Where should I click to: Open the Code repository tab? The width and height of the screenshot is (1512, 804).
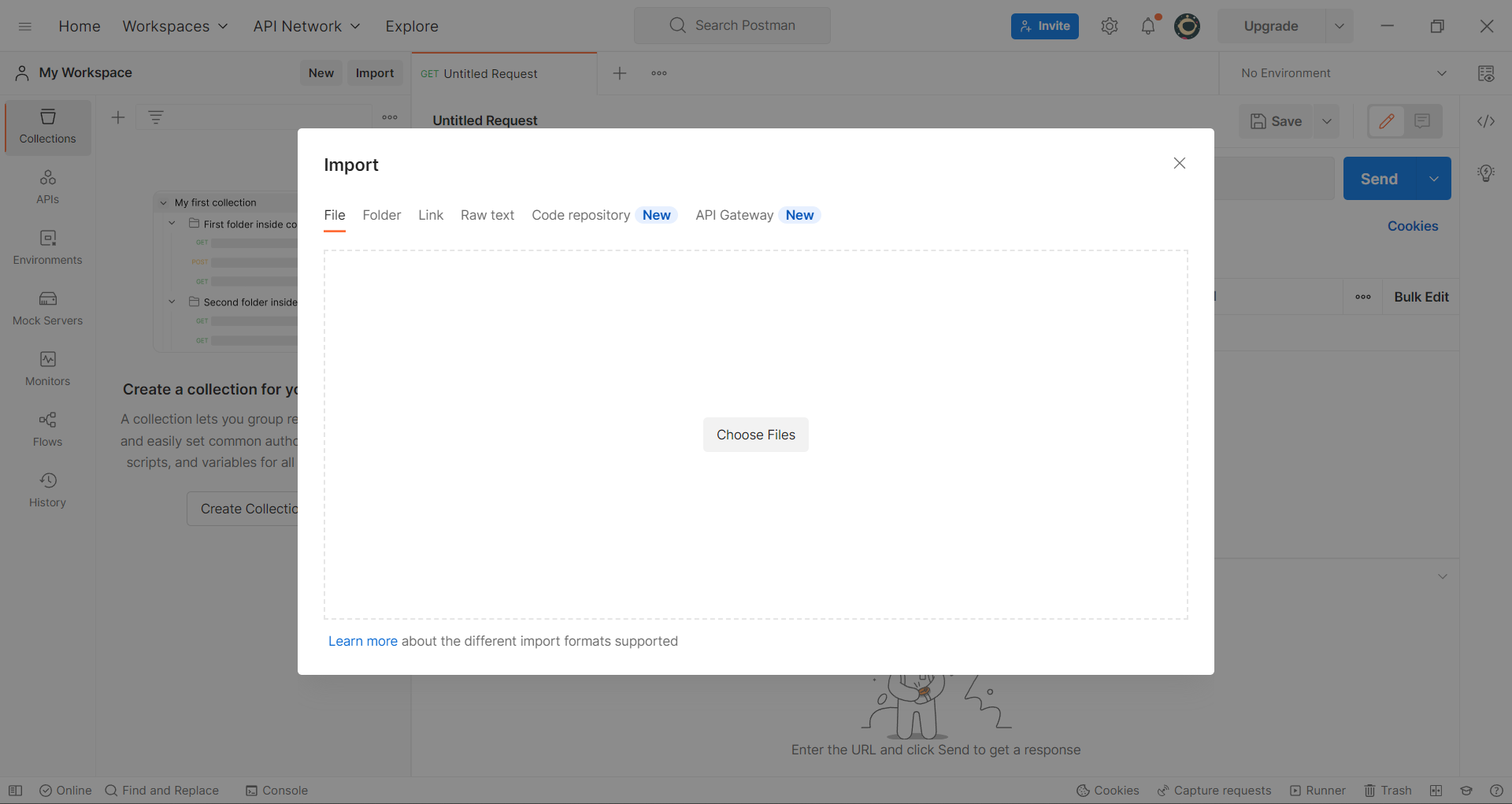point(604,215)
